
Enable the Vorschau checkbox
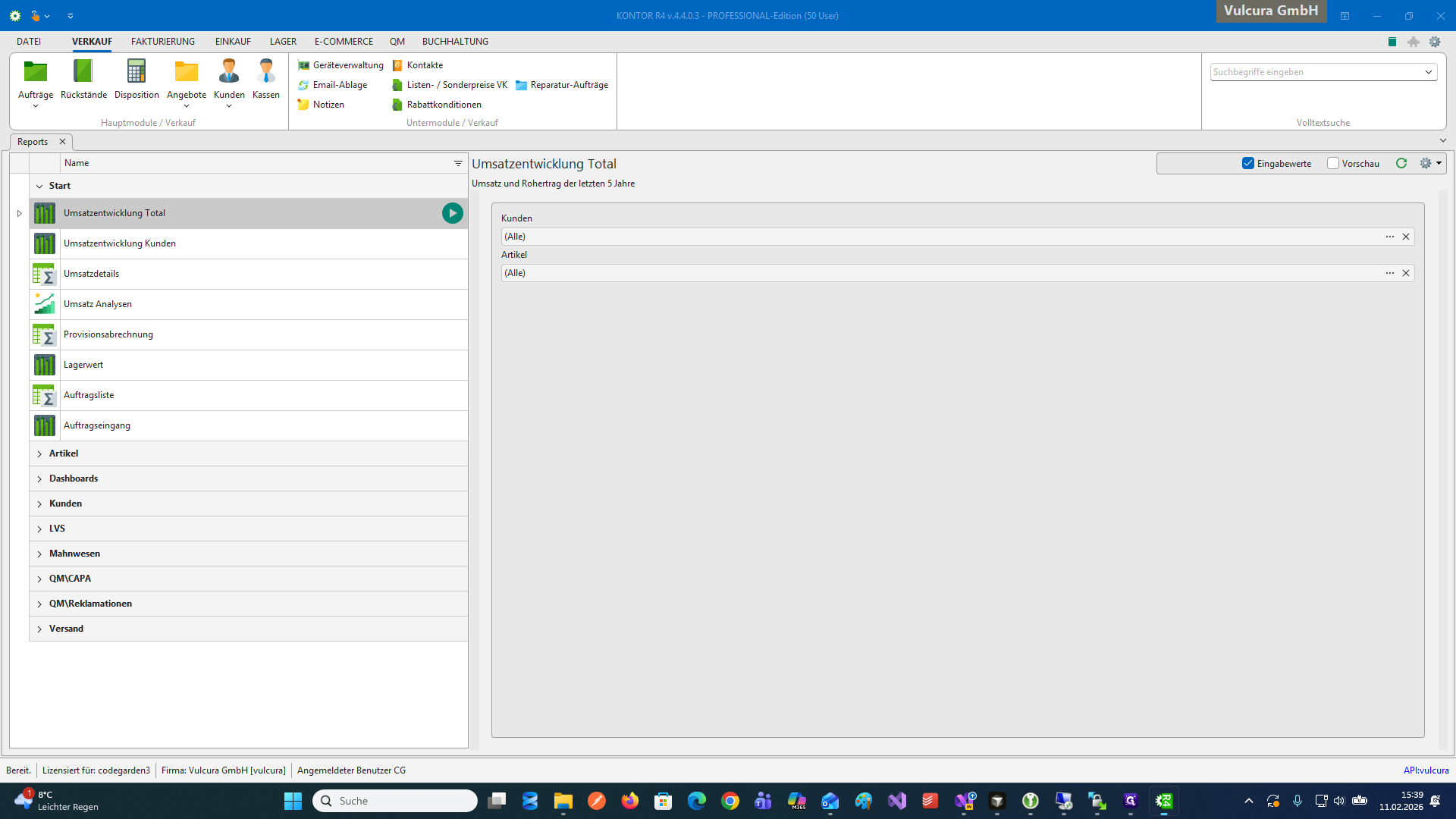coord(1333,164)
